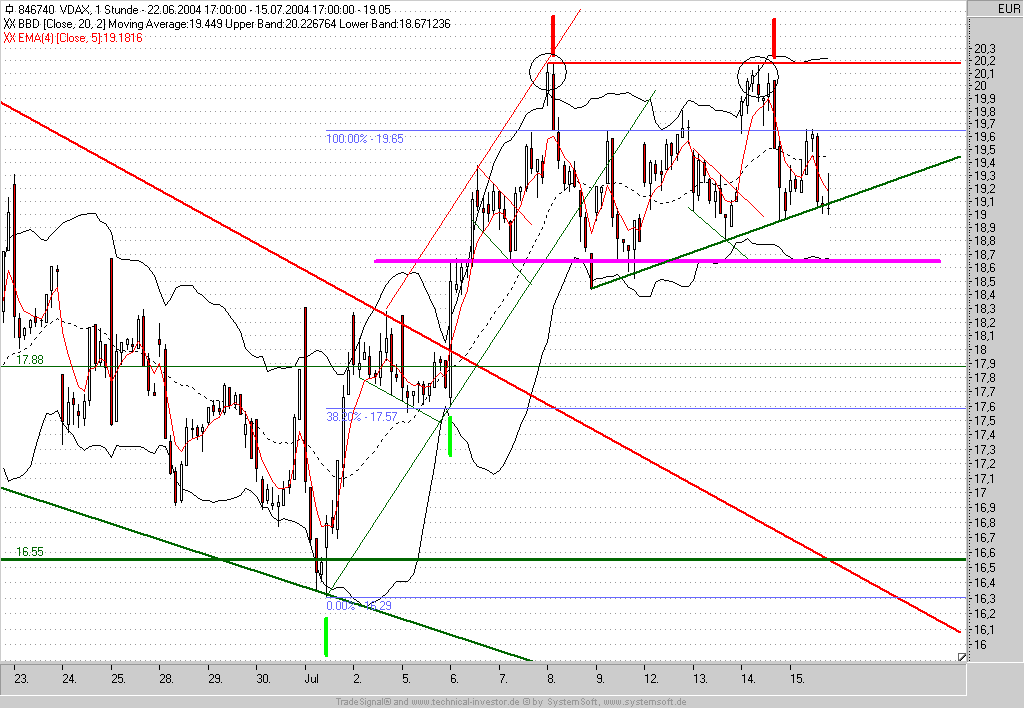Select the 17.88 horizontal line label
1024x708 pixels.
[29, 360]
